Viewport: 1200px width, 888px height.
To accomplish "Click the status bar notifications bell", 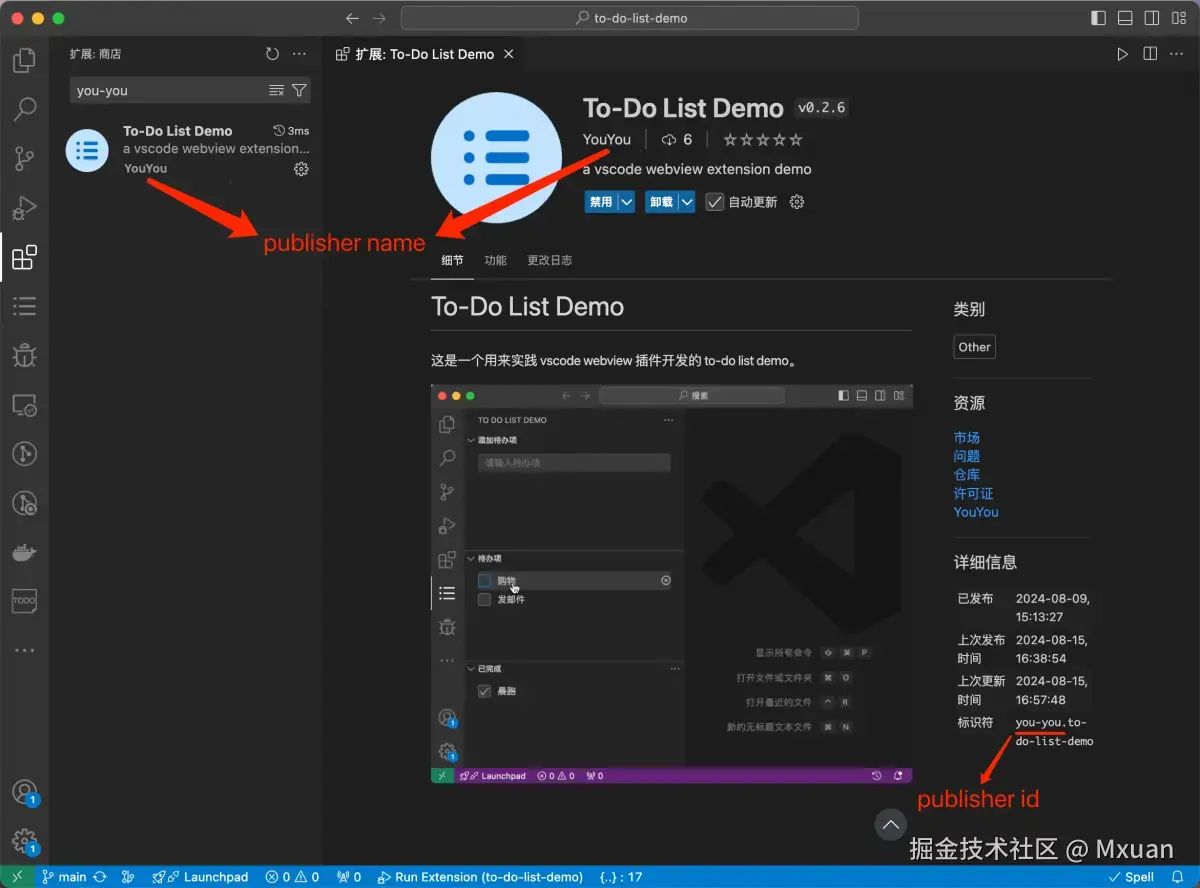I will (x=1177, y=877).
